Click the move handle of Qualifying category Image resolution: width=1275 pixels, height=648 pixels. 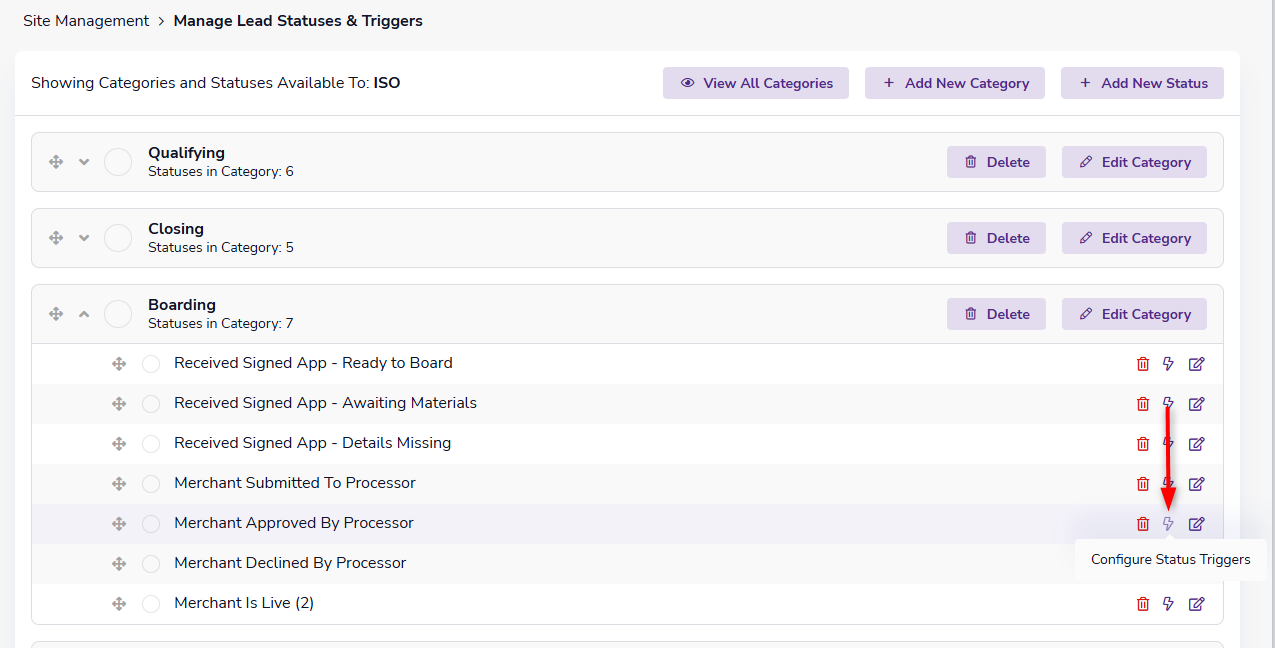[x=56, y=162]
